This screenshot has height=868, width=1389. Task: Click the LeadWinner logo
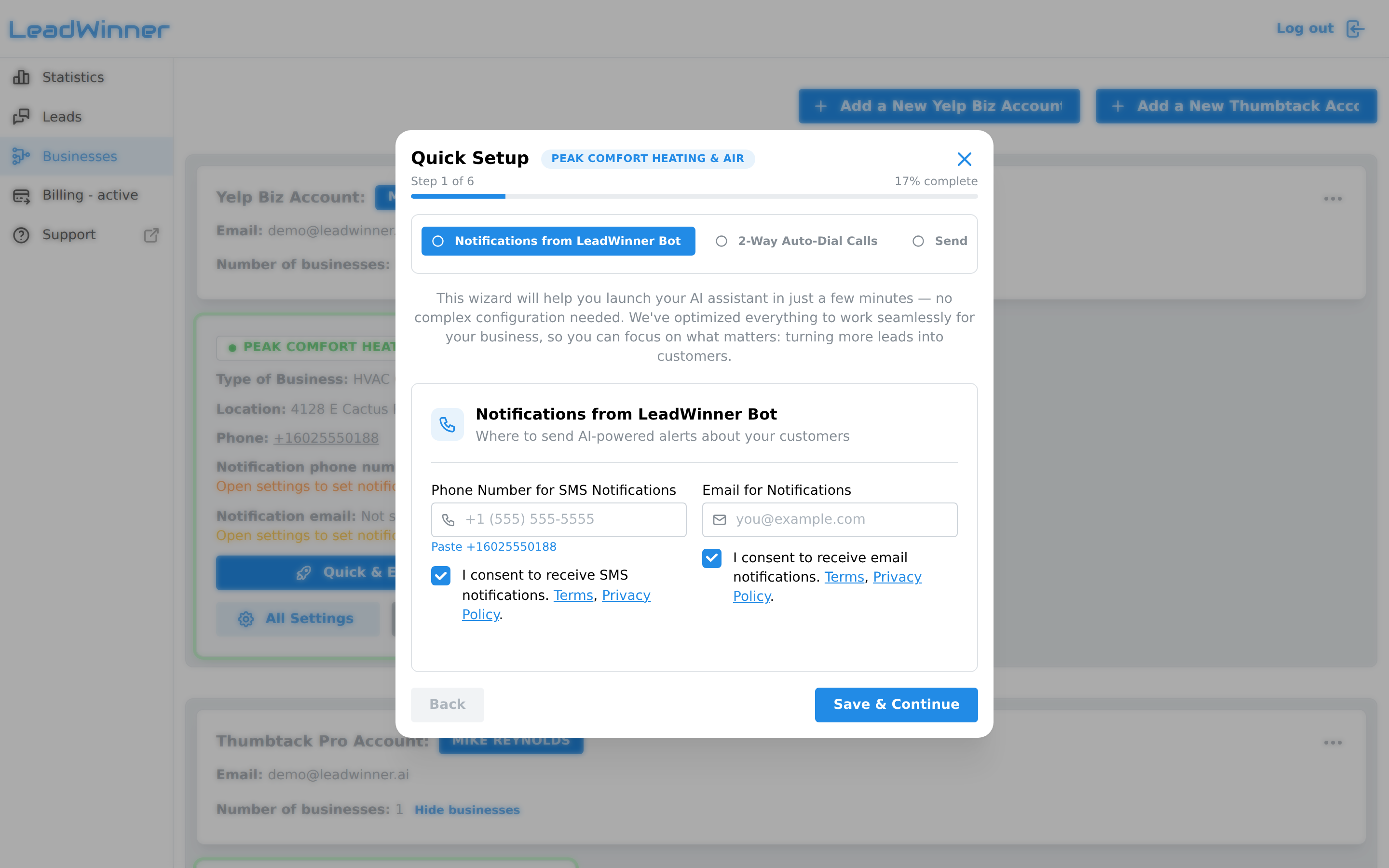click(89, 29)
